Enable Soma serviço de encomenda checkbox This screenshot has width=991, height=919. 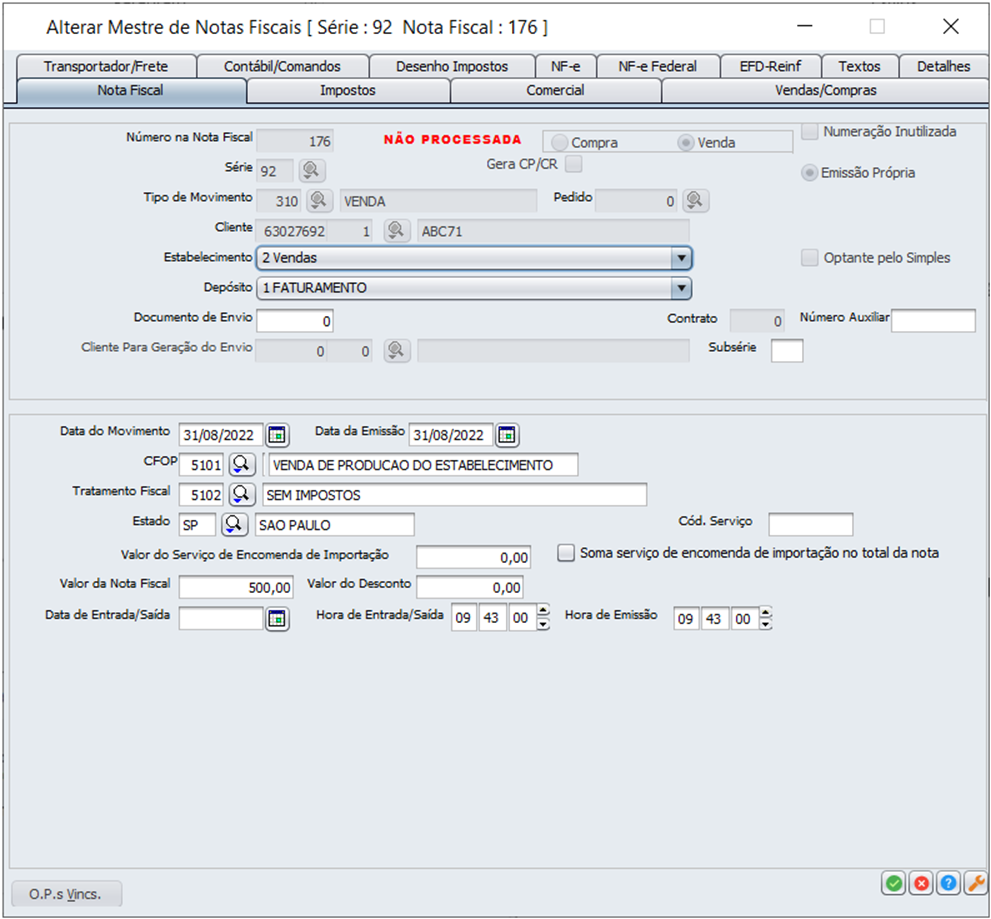tap(566, 553)
